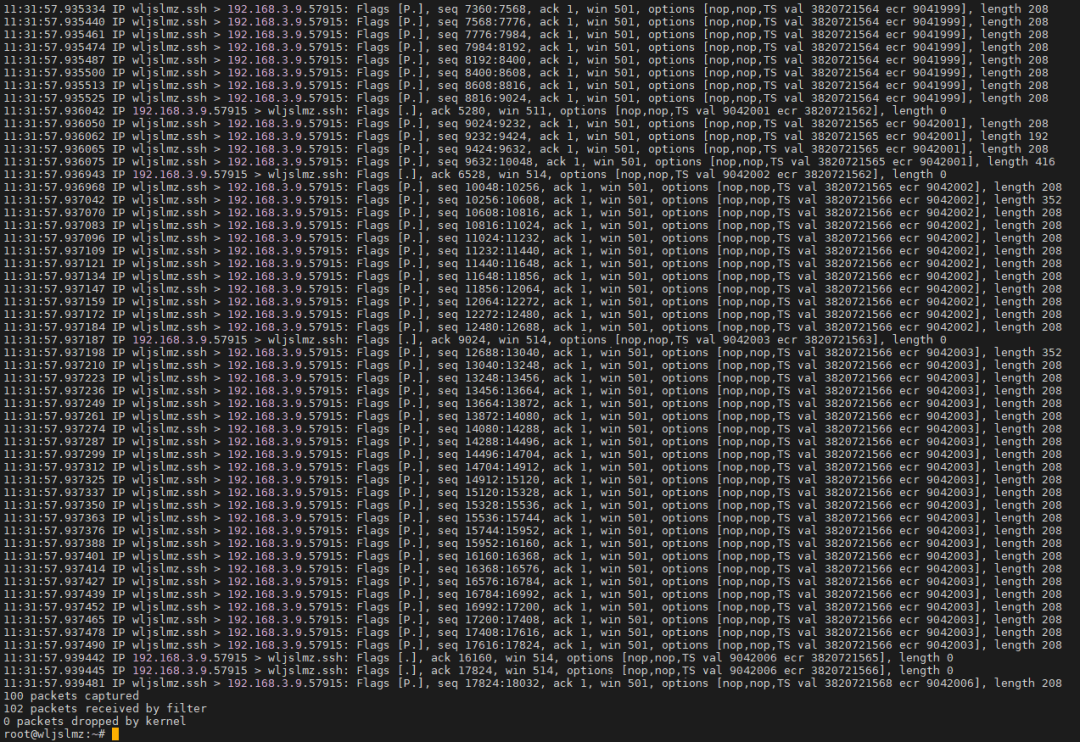Click the timestamp 11:31:57.936042

pyautogui.click(x=54, y=111)
